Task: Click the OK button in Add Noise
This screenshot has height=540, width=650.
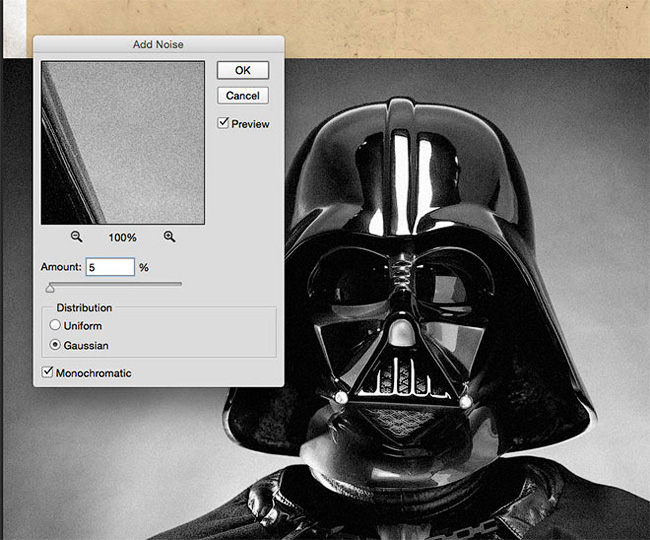Action: coord(243,70)
